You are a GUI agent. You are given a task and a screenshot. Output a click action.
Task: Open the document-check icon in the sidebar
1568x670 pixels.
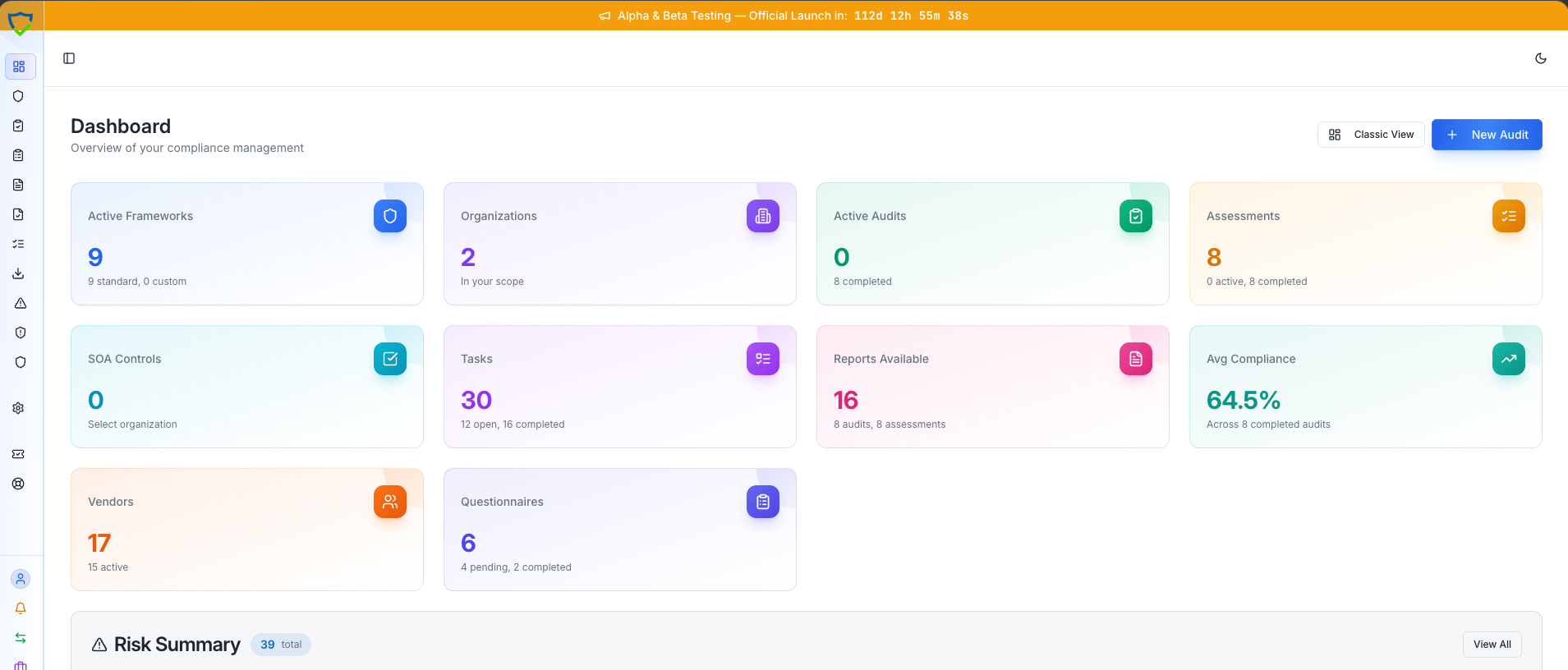[18, 214]
